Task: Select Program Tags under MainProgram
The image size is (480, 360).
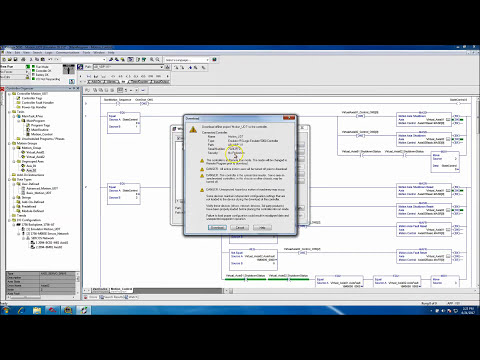Action: point(40,125)
